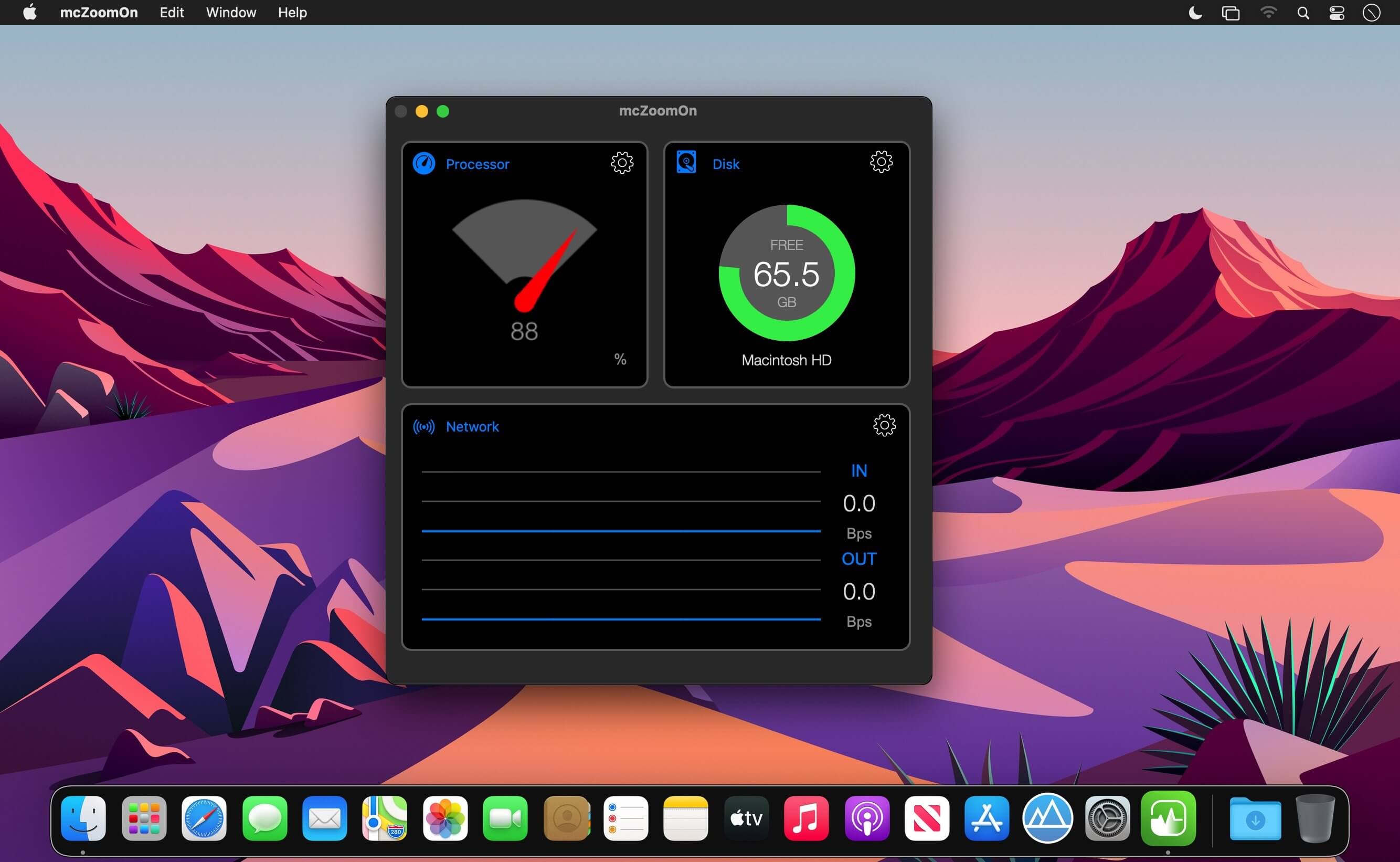Open the Apple menu
This screenshot has width=1400, height=862.
pos(29,13)
